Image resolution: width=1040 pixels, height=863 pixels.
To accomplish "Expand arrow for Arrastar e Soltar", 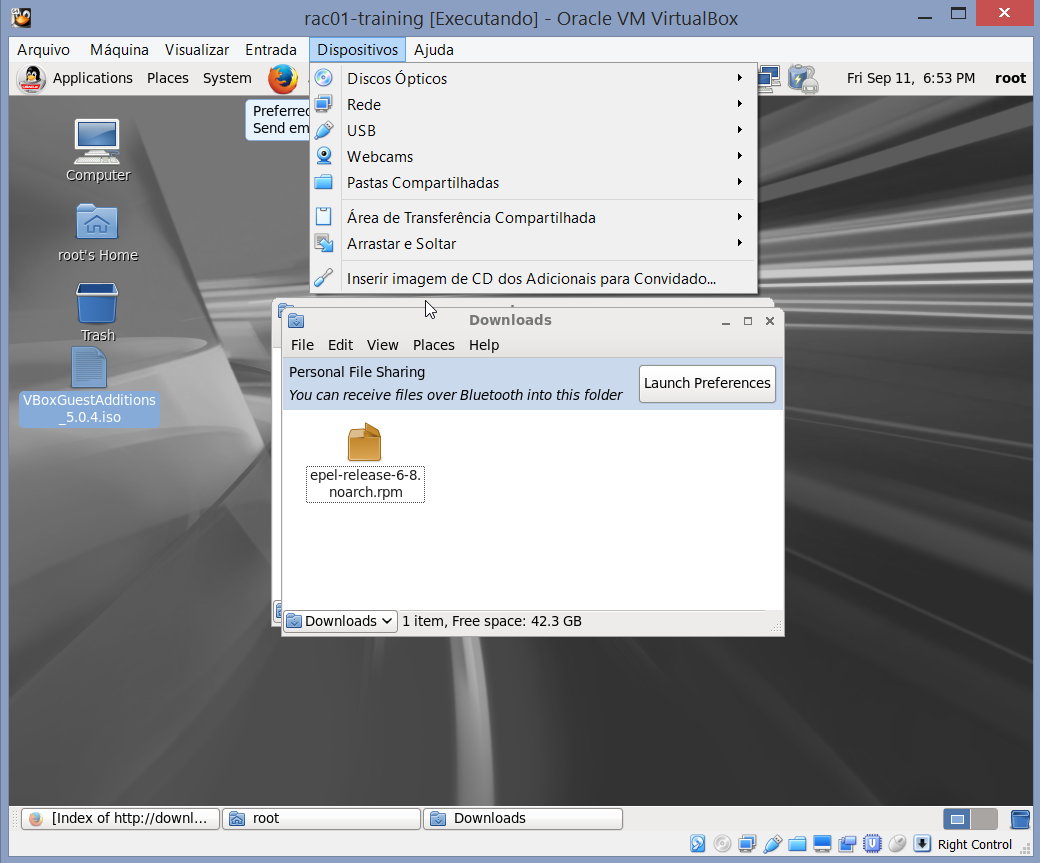I will pyautogui.click(x=740, y=242).
